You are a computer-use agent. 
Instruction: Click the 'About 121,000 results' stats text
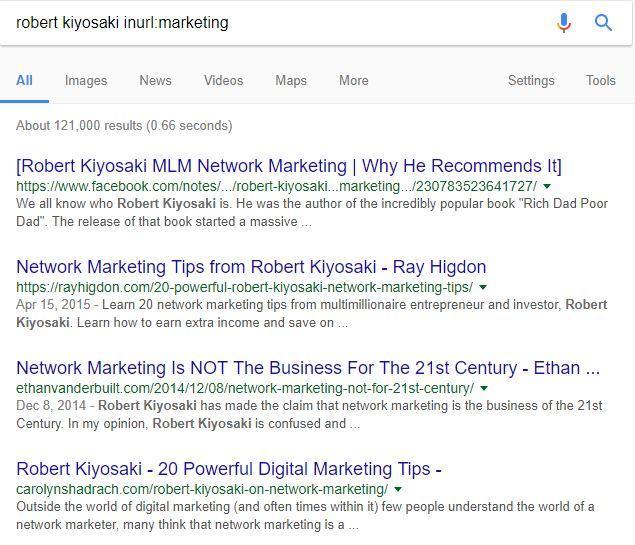(124, 126)
